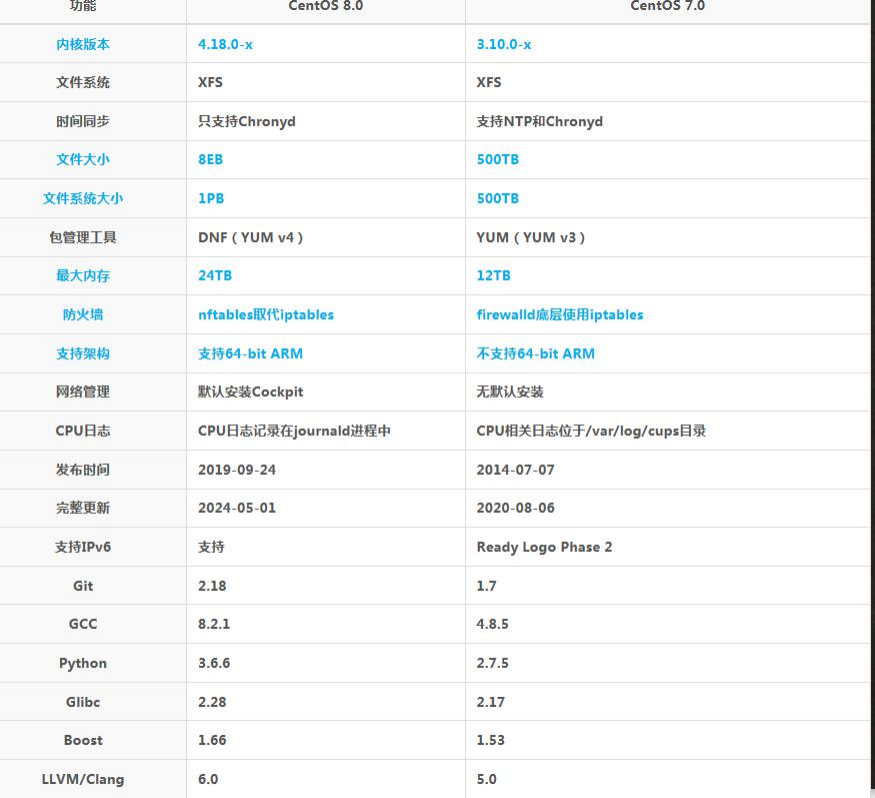Click the '12TB' max memory value
The width and height of the screenshot is (875, 798).
pyautogui.click(x=493, y=275)
